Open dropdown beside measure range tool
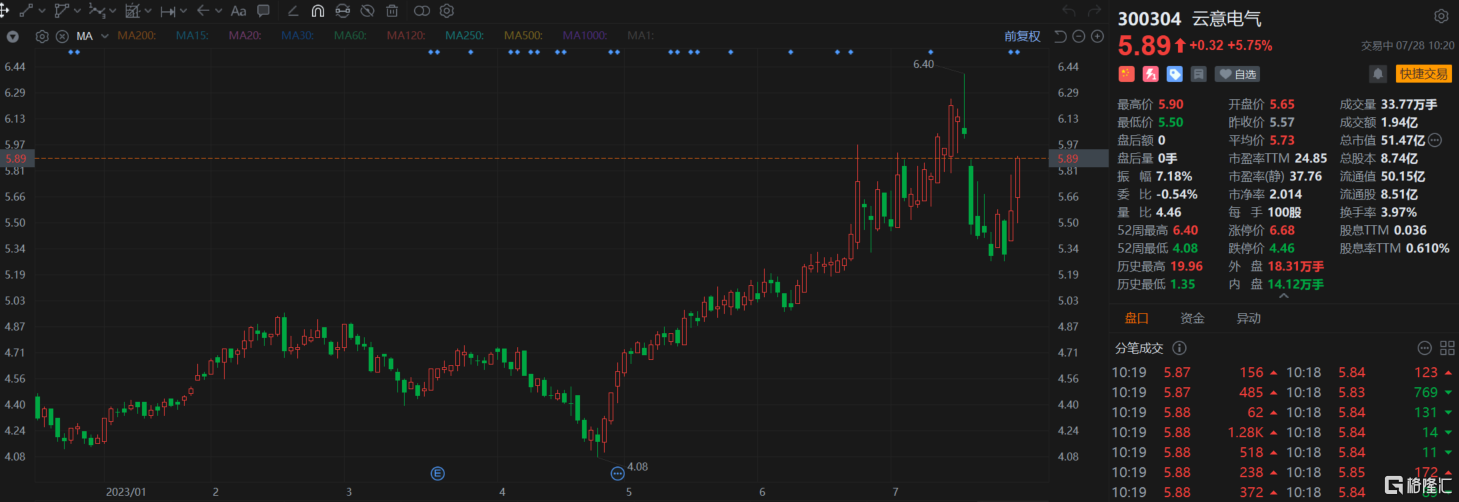The height and width of the screenshot is (502, 1459). 183,11
